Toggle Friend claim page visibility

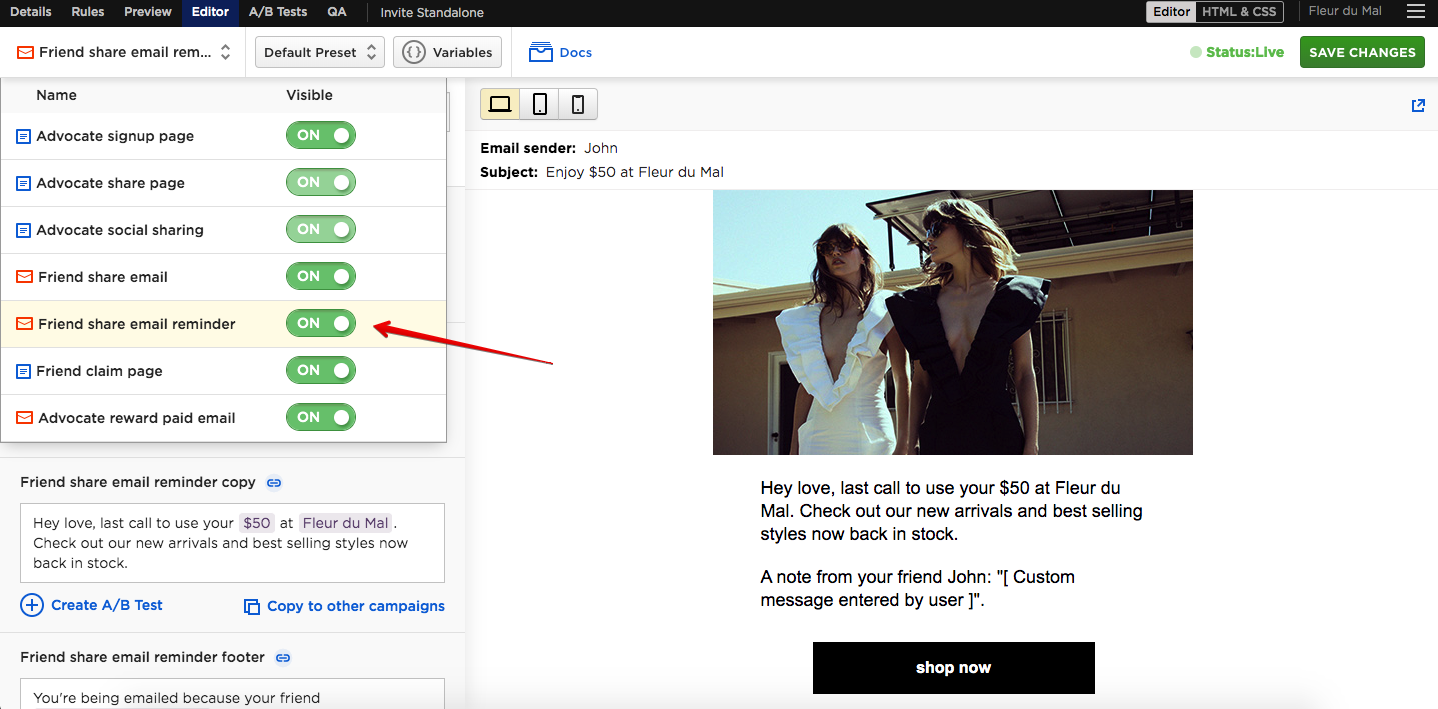pos(321,370)
